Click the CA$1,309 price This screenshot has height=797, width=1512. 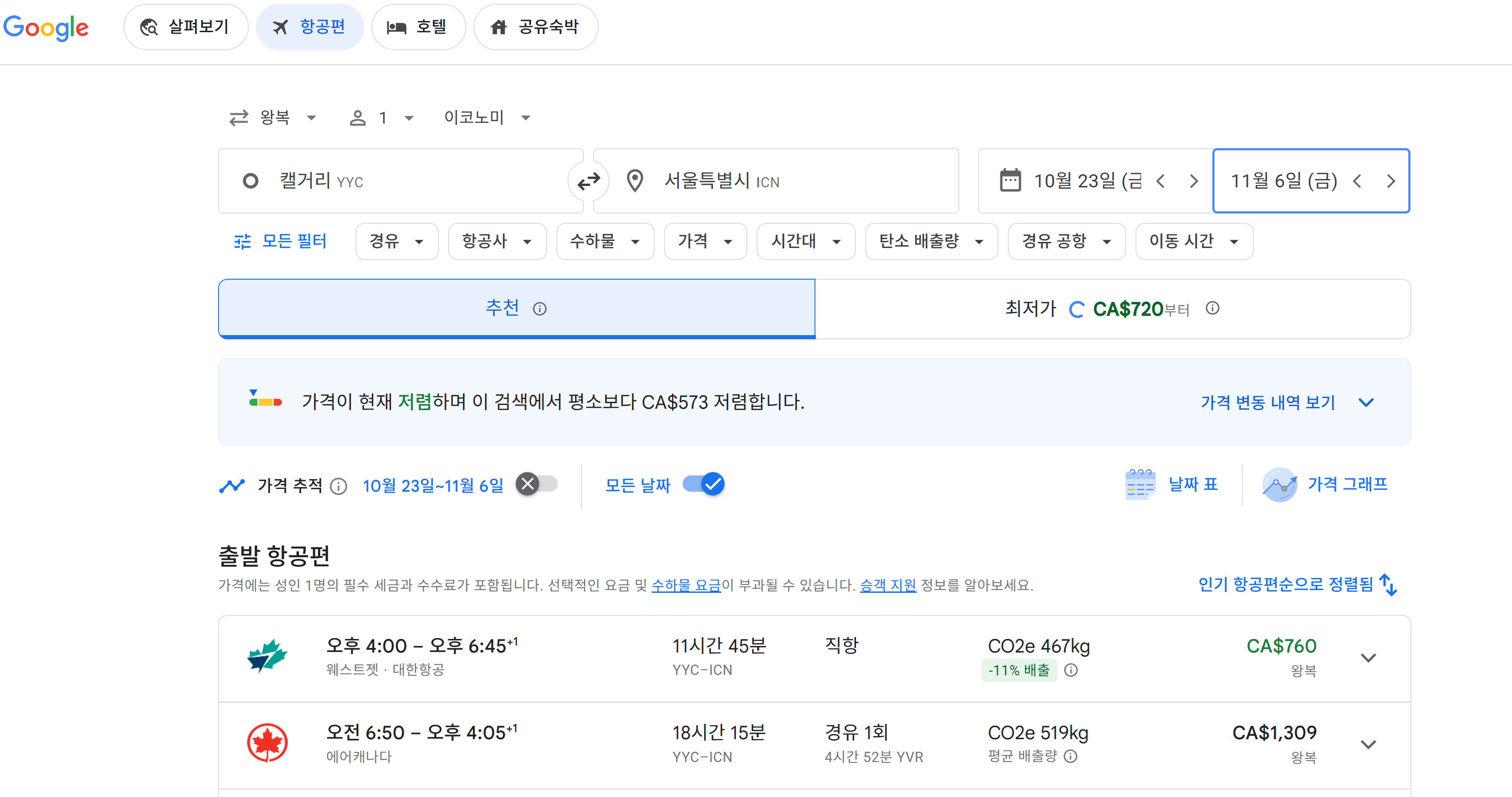pyautogui.click(x=1274, y=733)
